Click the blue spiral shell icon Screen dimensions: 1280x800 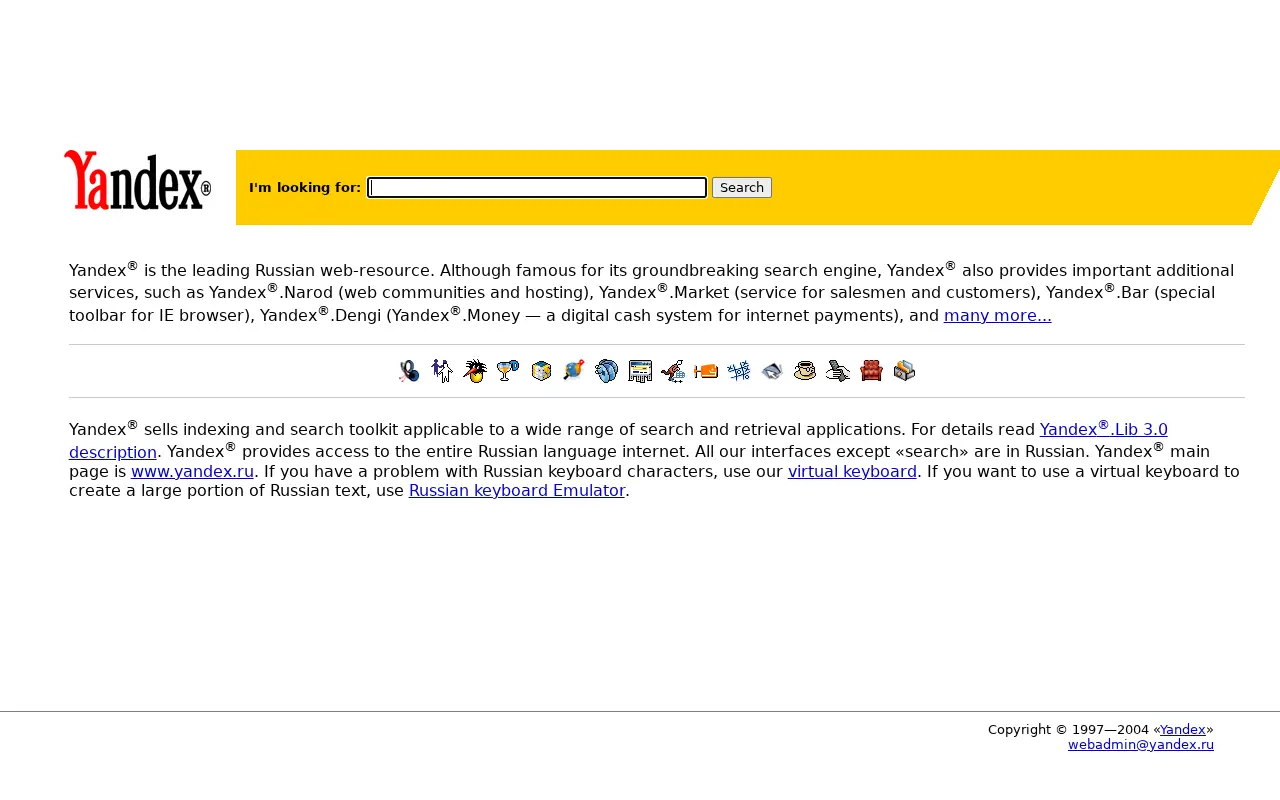coord(607,371)
